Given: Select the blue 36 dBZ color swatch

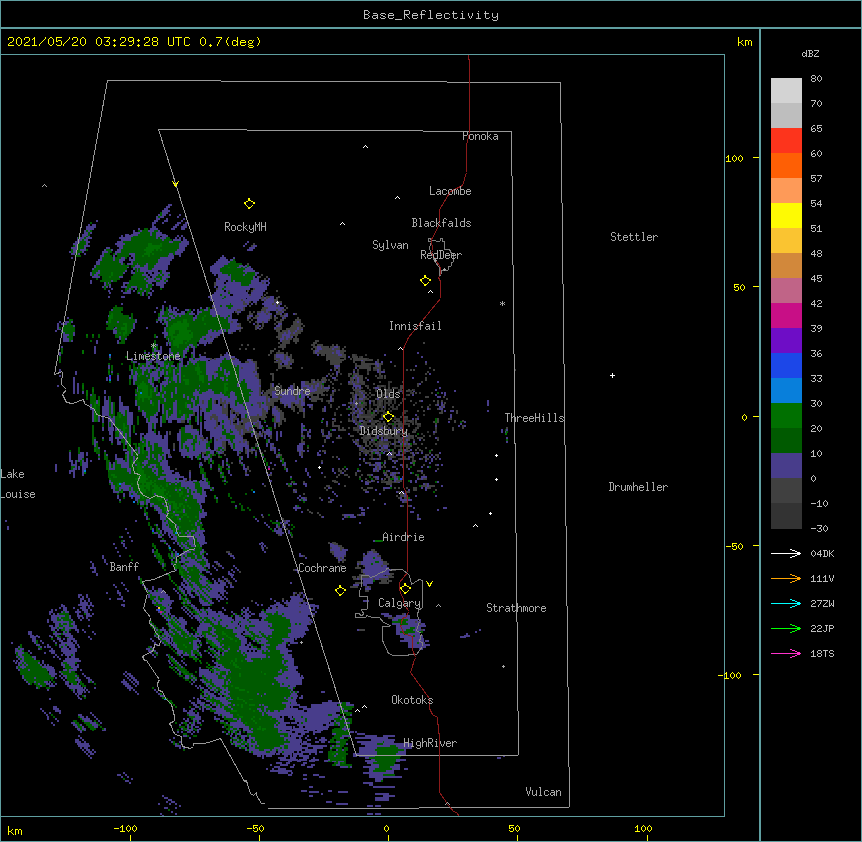Looking at the screenshot, I should pos(786,365).
